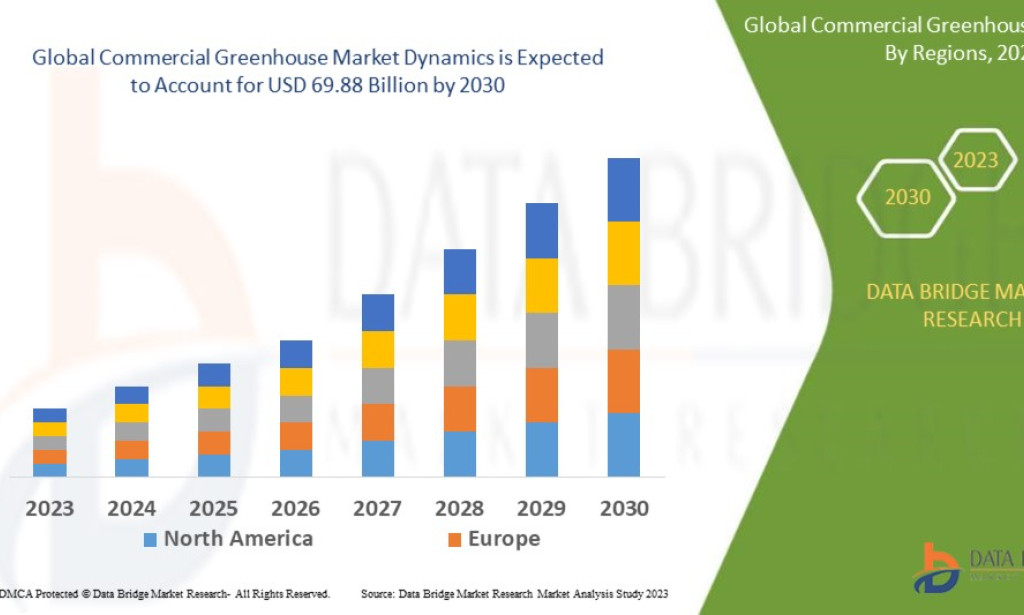This screenshot has height=615, width=1024.
Task: Click the By Regions heading on green panel
Action: click(x=954, y=53)
